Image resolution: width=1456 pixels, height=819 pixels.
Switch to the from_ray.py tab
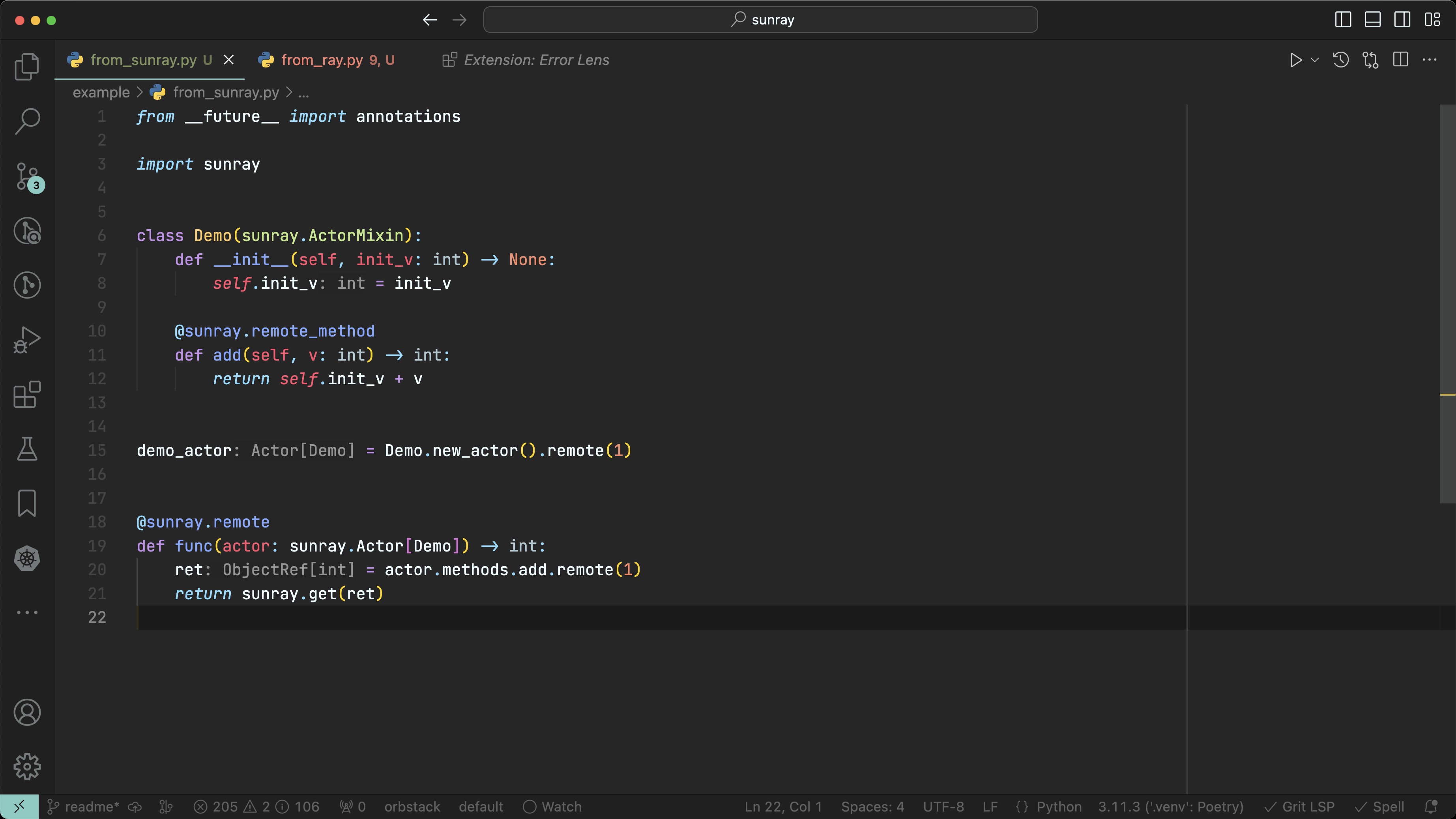coord(322,60)
